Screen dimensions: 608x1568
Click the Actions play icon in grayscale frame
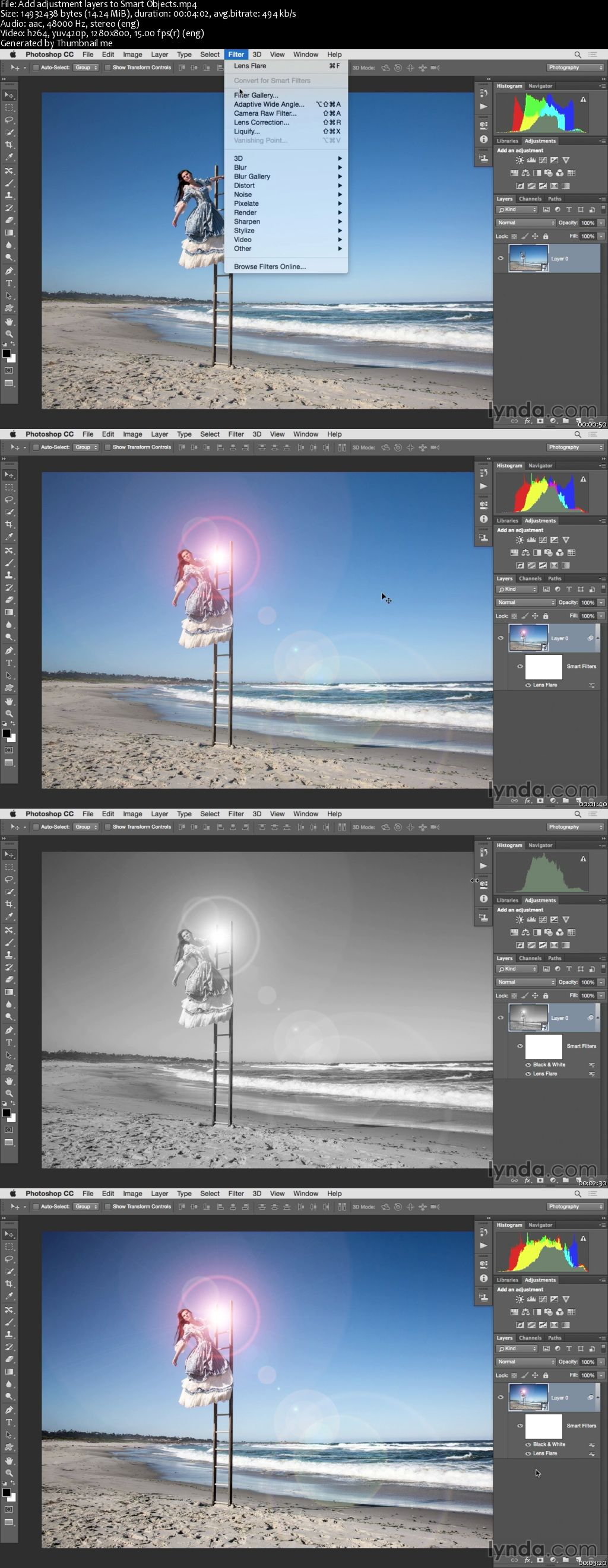[x=484, y=866]
